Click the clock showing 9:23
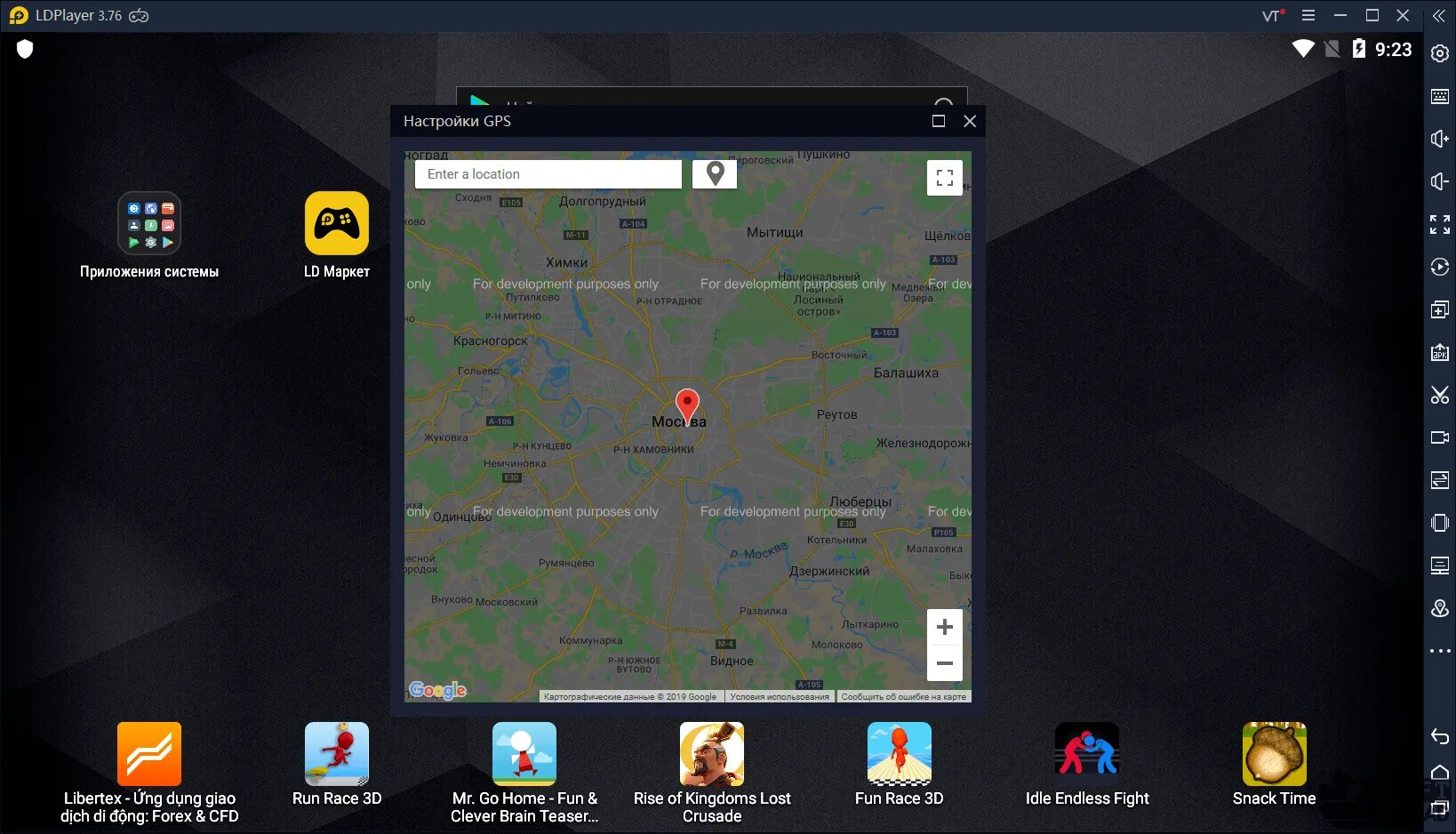This screenshot has height=834, width=1456. point(1394,50)
